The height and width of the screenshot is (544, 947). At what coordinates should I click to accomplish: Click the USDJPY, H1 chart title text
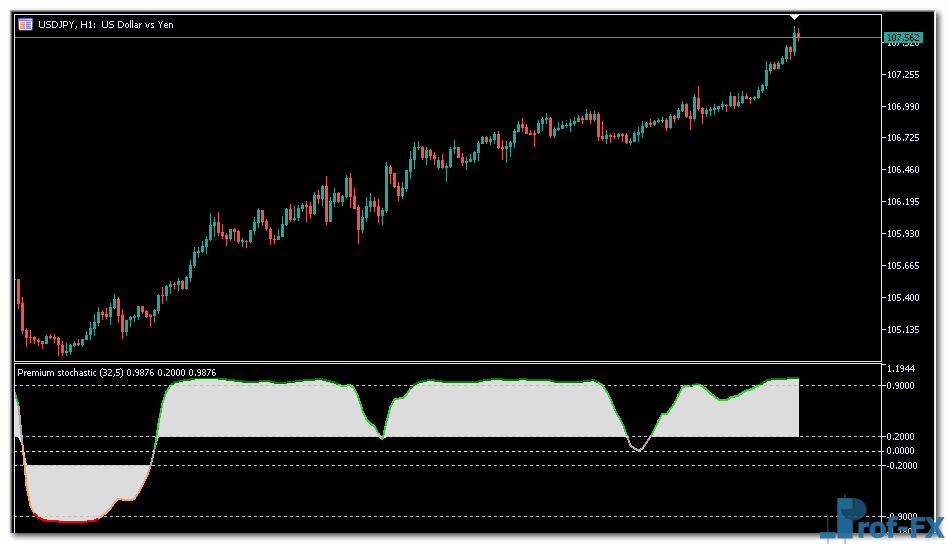click(105, 24)
